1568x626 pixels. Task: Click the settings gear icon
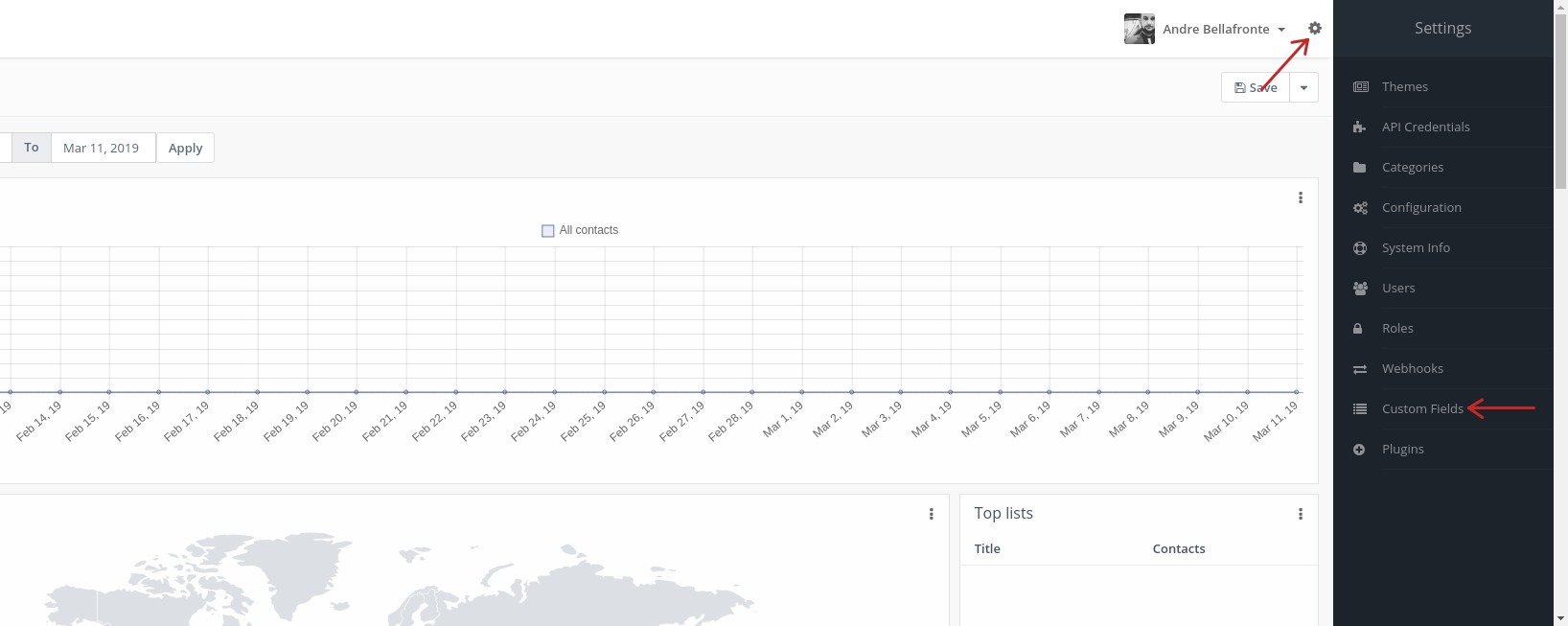click(1314, 29)
